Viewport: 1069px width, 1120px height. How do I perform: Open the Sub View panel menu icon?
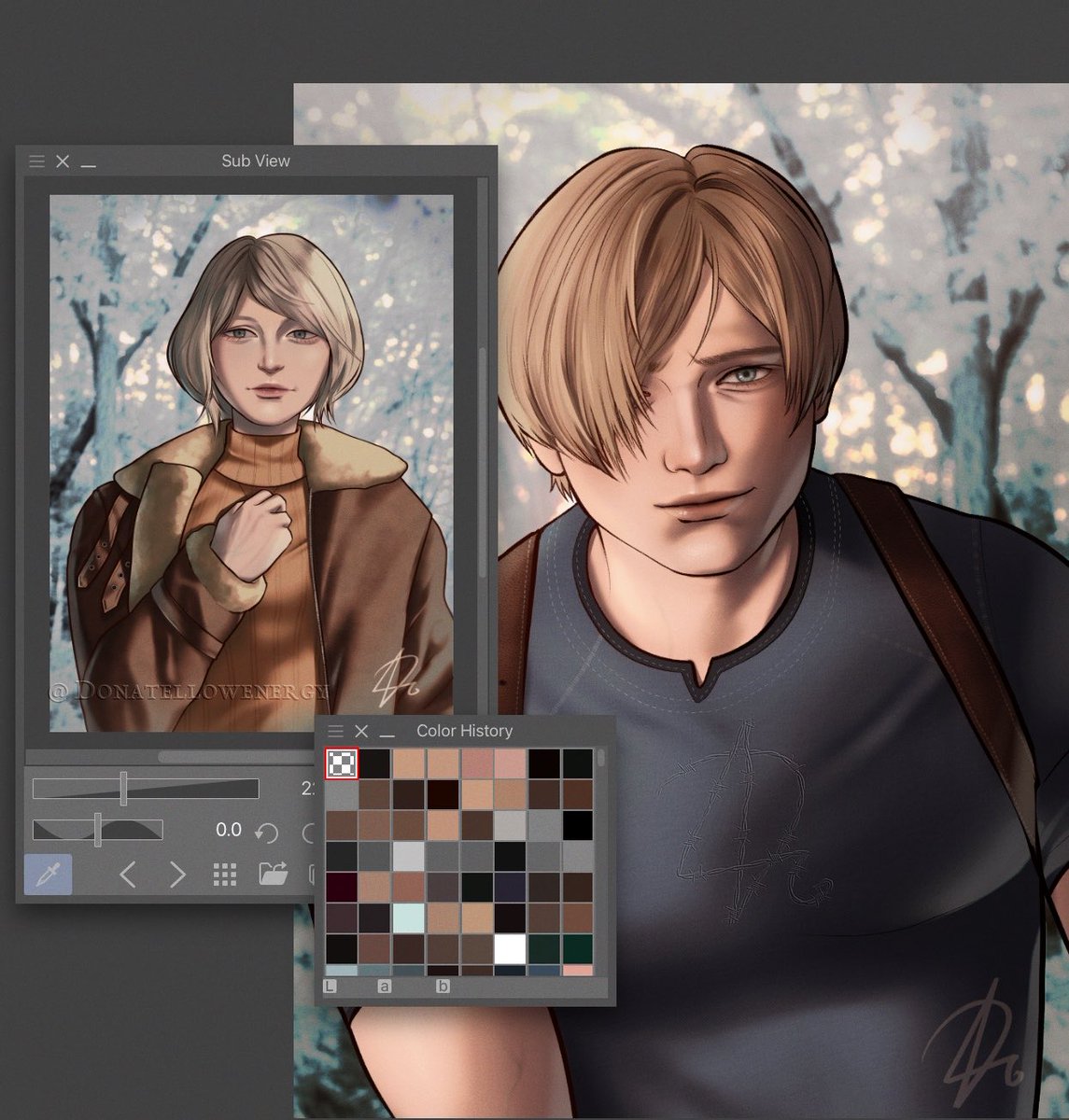pos(36,161)
